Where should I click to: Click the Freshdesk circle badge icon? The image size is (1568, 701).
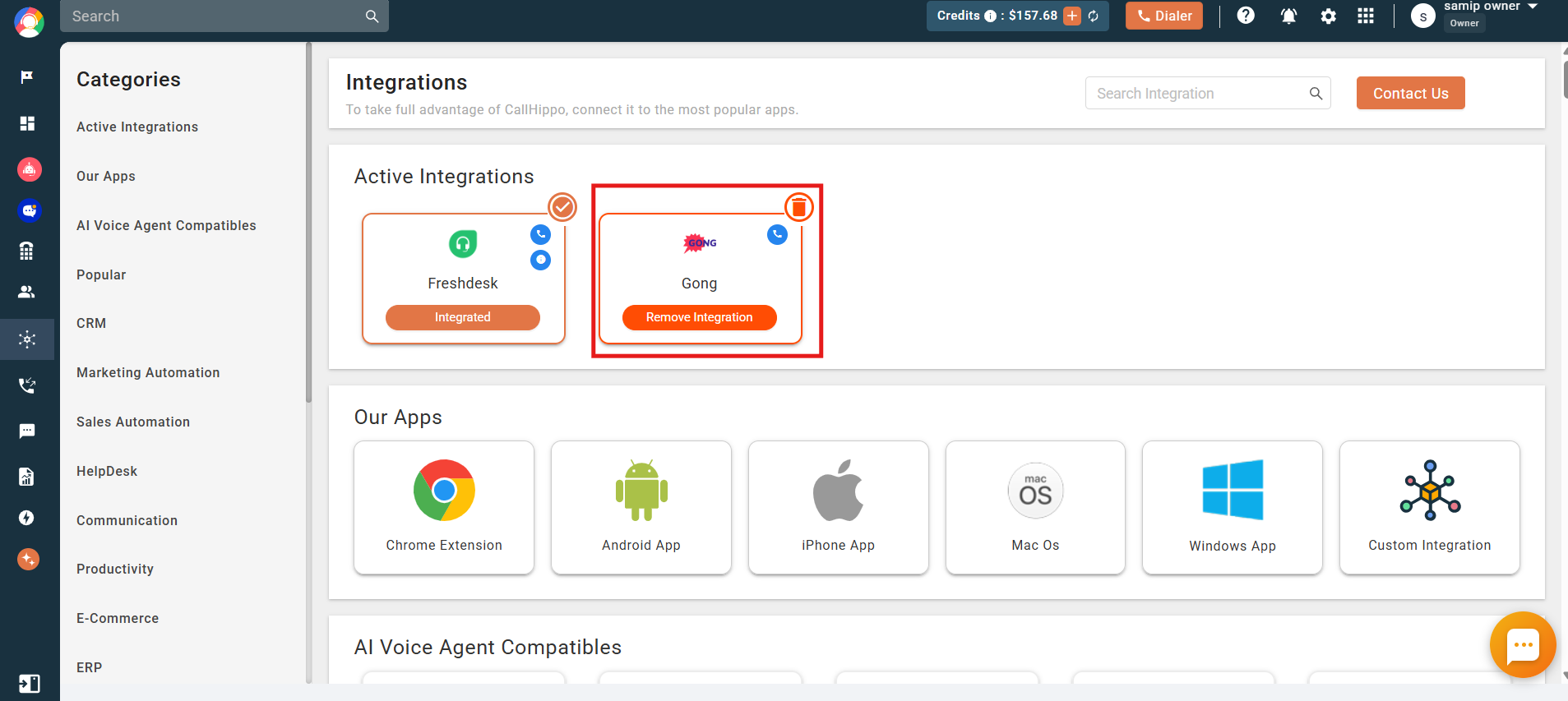[x=540, y=261]
